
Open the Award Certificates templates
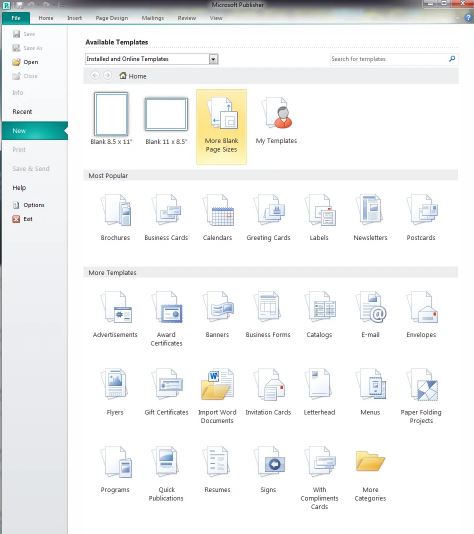coord(166,318)
